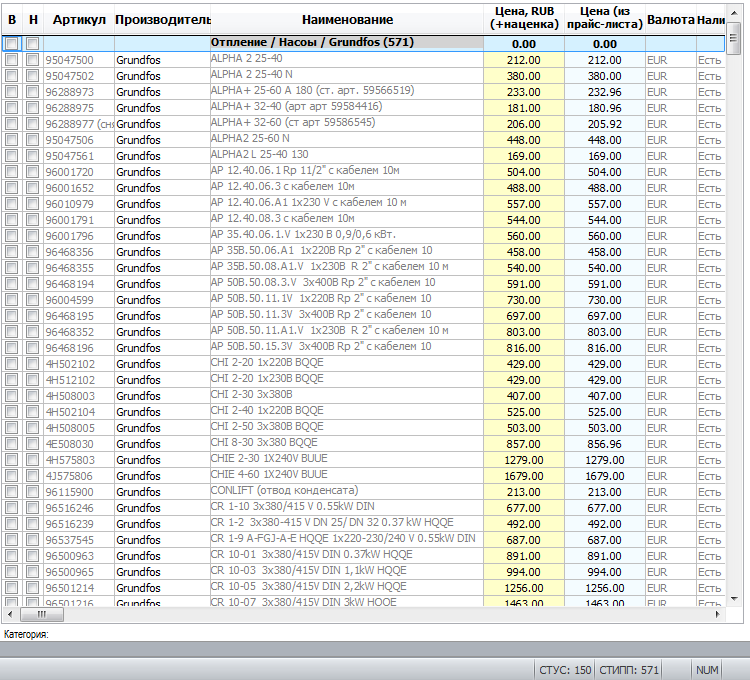Tick the В checkbox for article 95047500

pyautogui.click(x=11, y=60)
